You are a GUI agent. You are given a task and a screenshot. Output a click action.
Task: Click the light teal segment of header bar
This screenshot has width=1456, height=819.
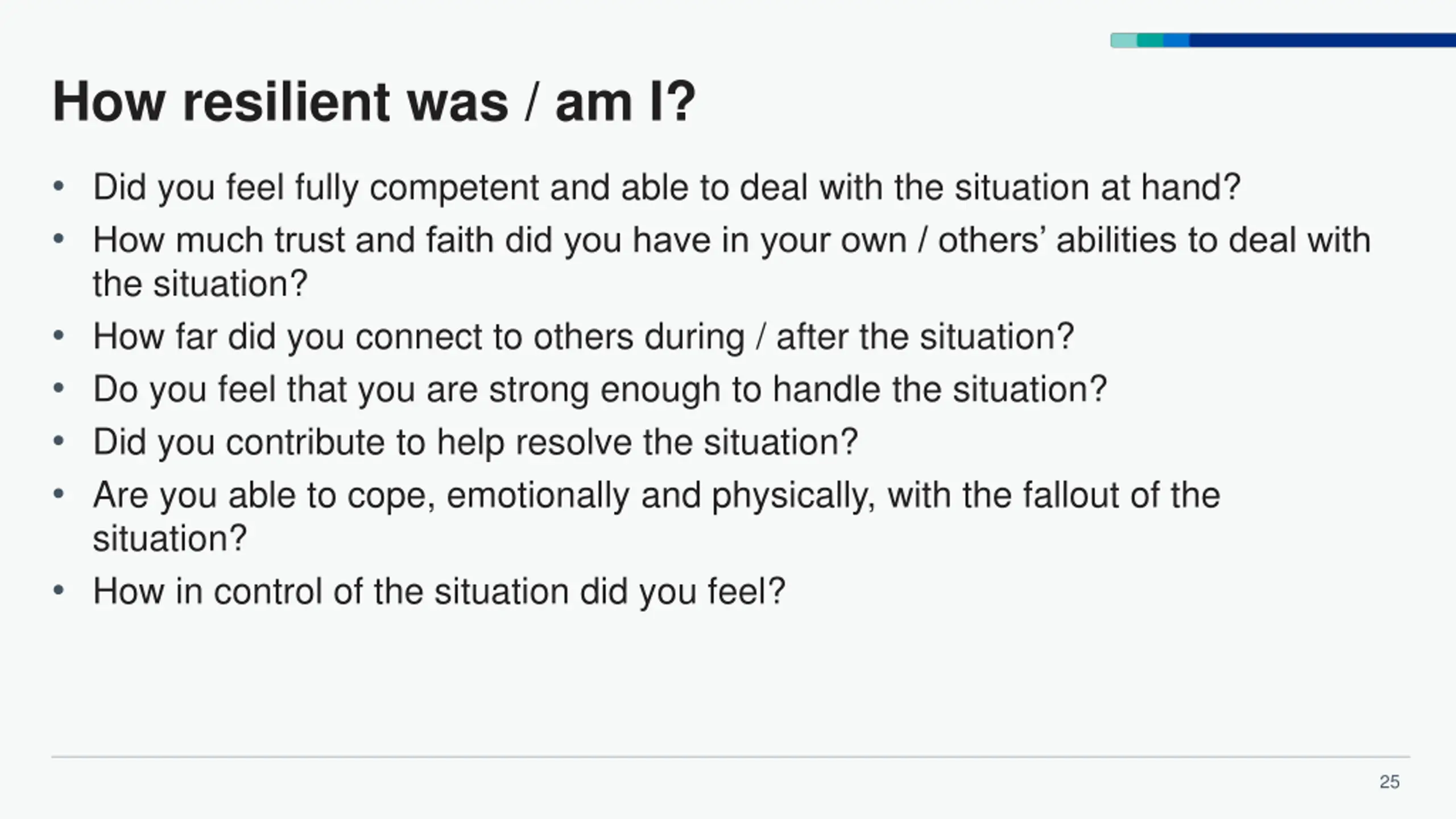pyautogui.click(x=1124, y=40)
